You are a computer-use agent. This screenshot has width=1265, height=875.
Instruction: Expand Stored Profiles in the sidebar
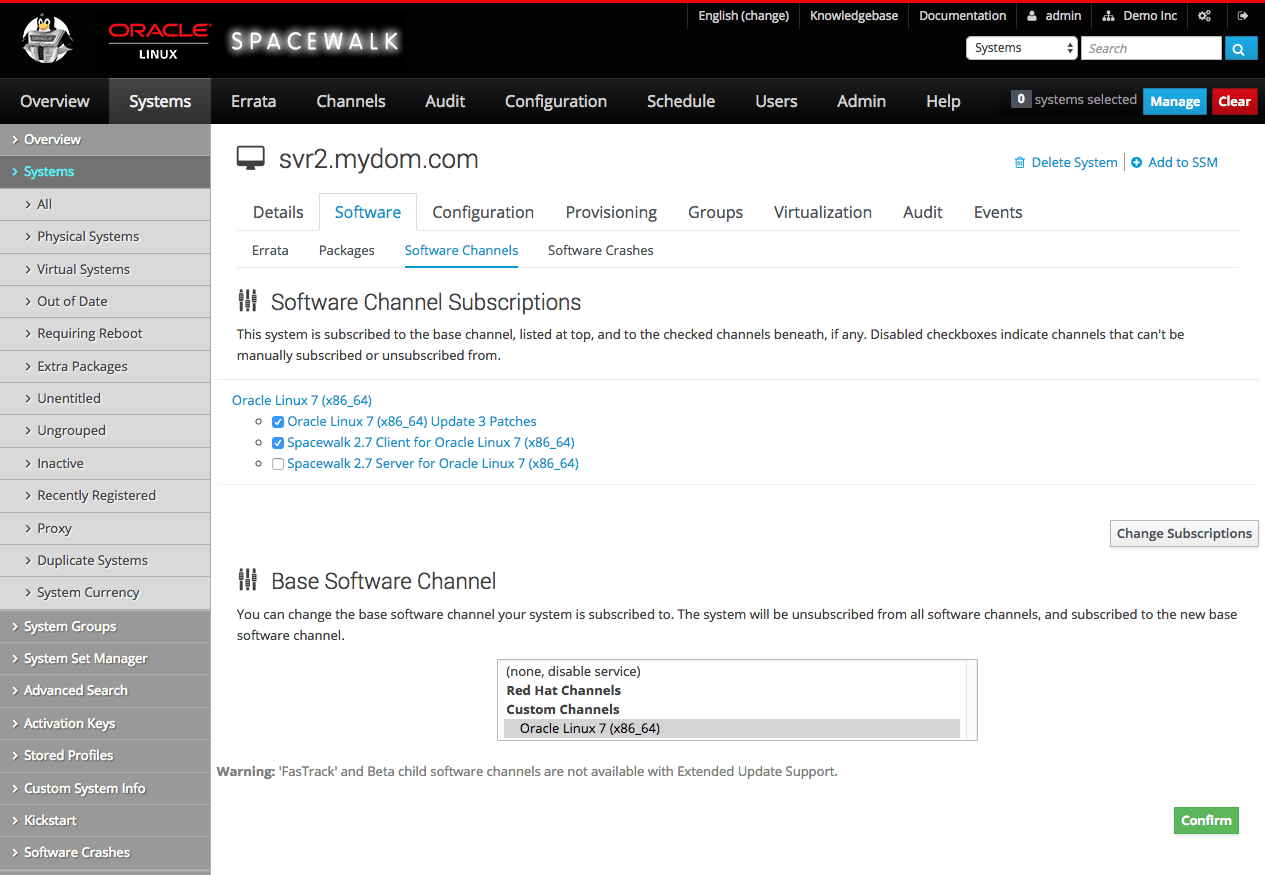click(105, 755)
